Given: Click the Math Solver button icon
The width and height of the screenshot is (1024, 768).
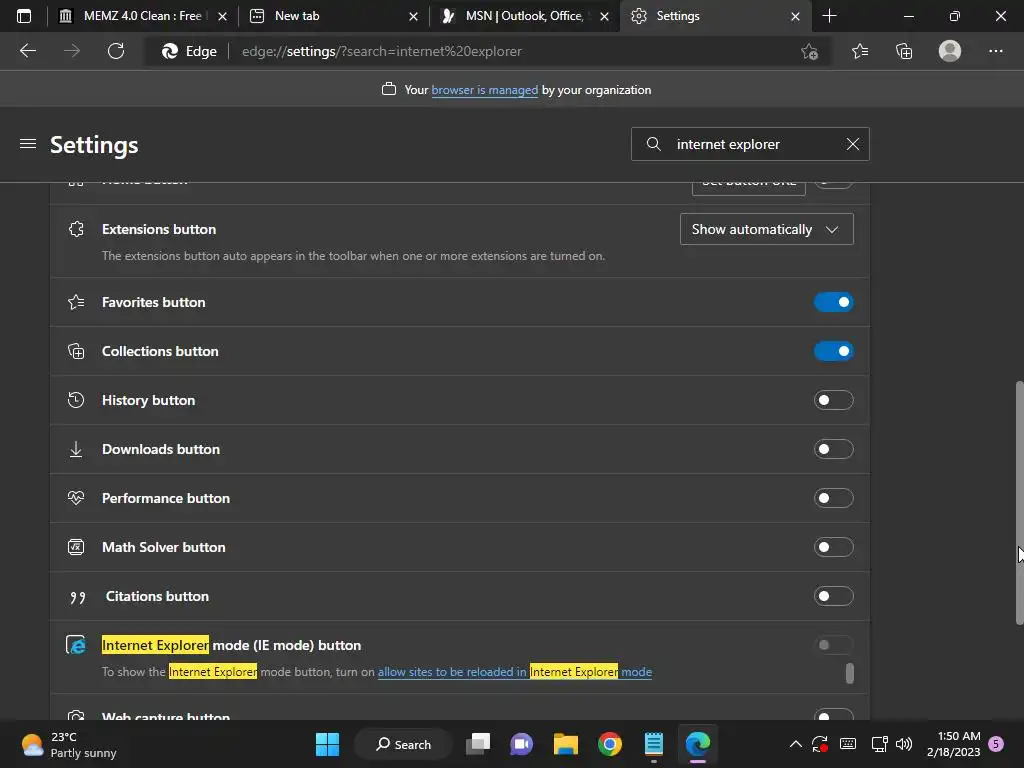Looking at the screenshot, I should [76, 547].
